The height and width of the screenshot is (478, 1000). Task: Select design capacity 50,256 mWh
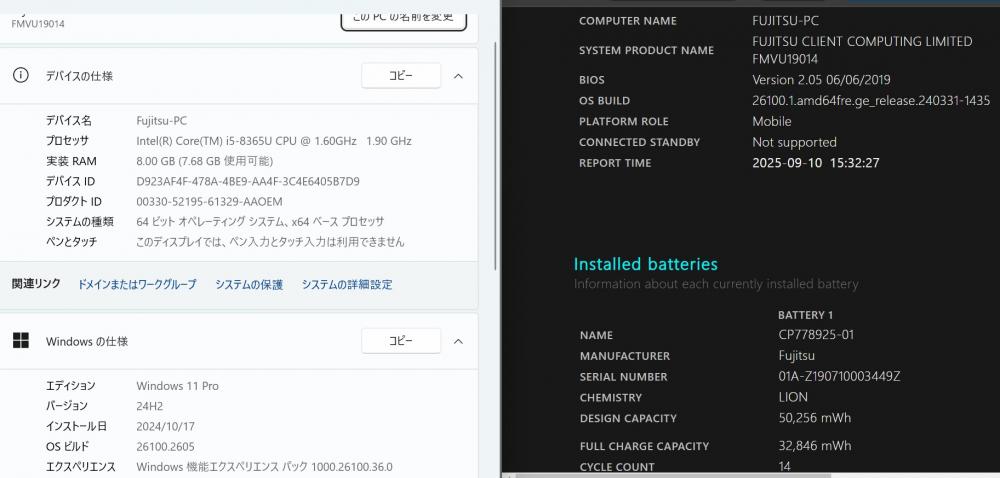tap(814, 419)
